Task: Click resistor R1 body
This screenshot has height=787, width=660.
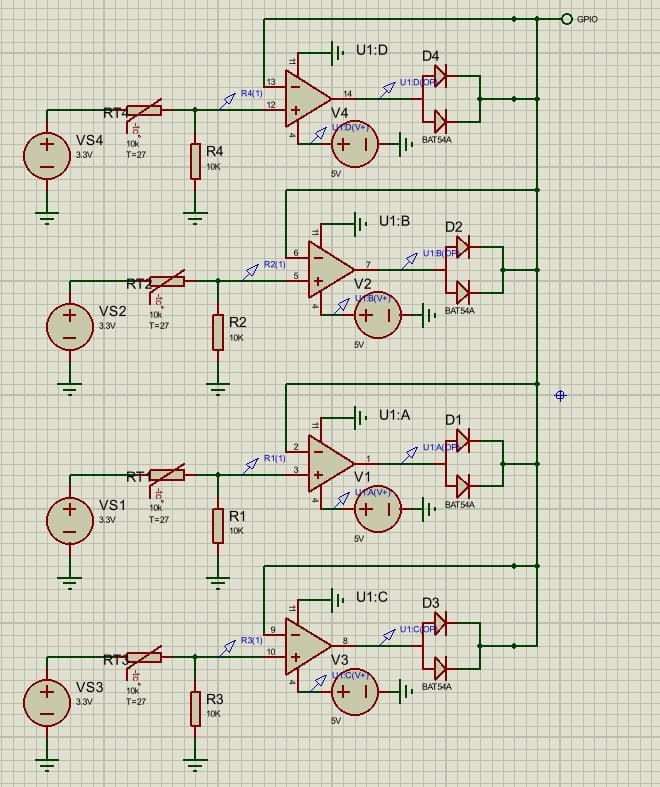Action: (218, 526)
